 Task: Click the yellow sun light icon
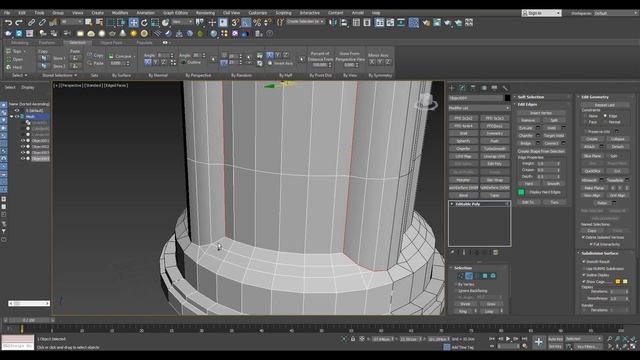coord(133,33)
